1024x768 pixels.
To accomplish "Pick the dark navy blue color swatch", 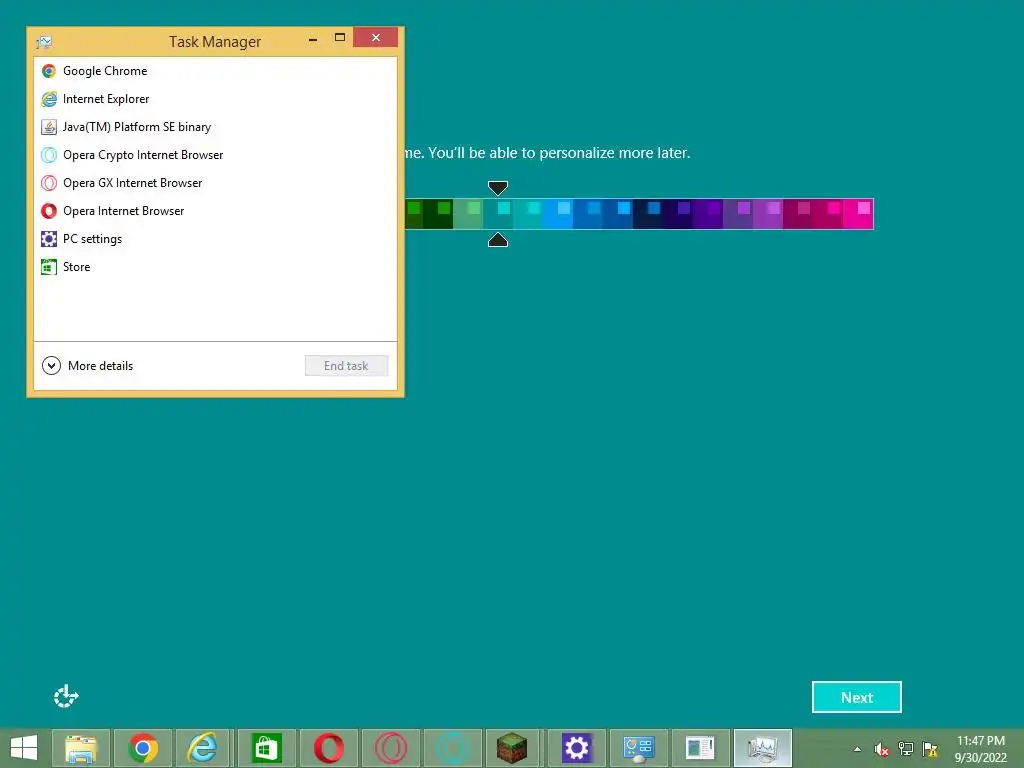I will [x=648, y=214].
